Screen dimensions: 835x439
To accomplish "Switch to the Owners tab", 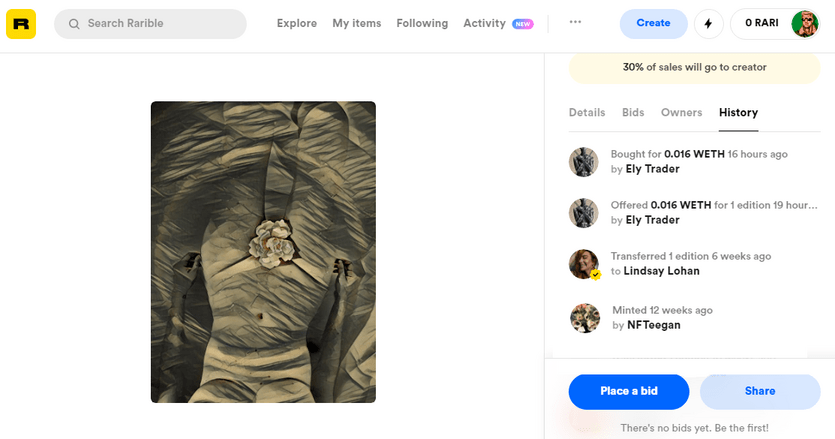I will click(x=682, y=112).
